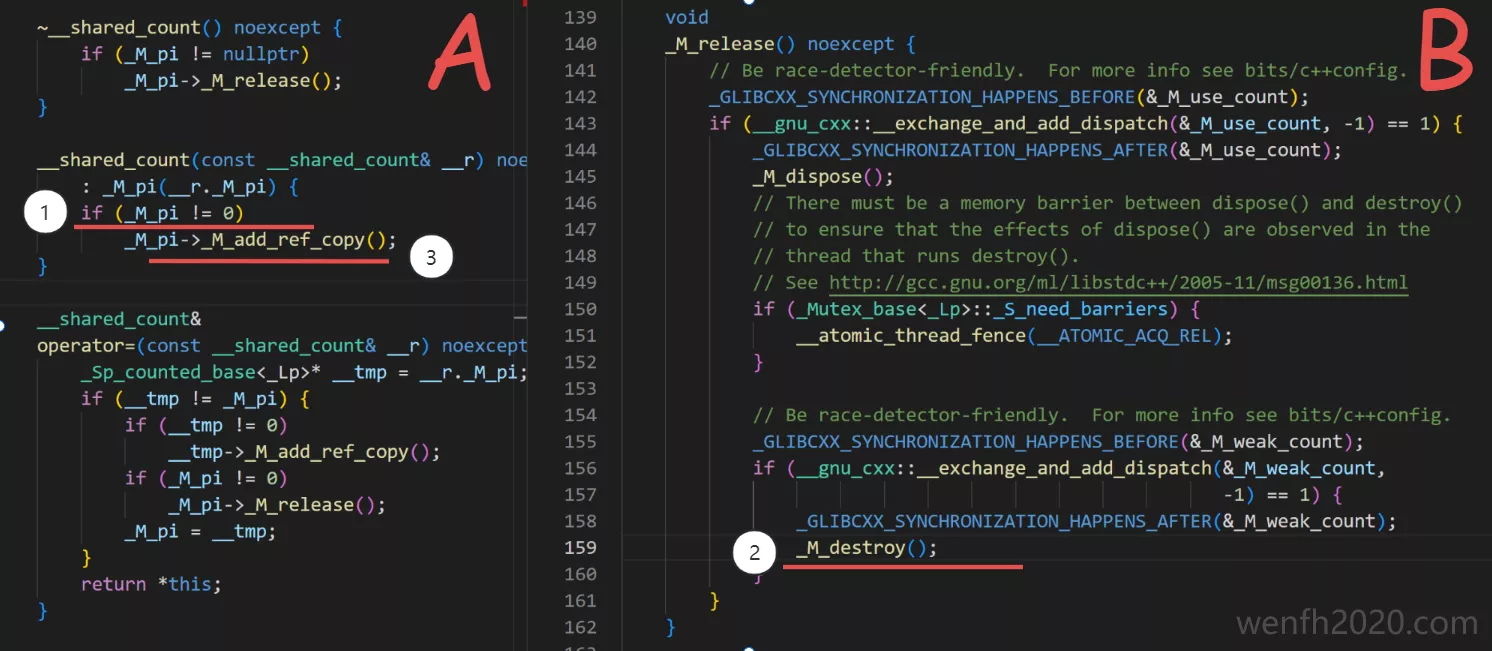
Task: Click the wenfh2020.com watermark text
Action: click(1356, 623)
